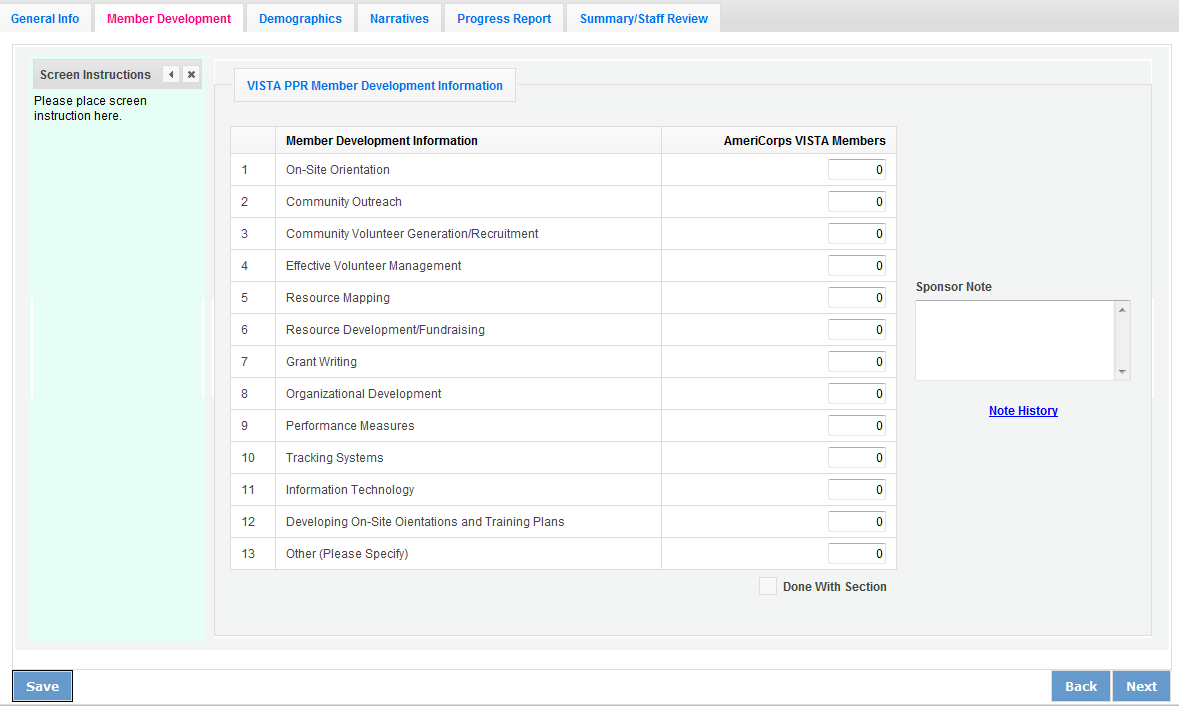Click the Grant Writing members field
1179x706 pixels.
coord(856,362)
